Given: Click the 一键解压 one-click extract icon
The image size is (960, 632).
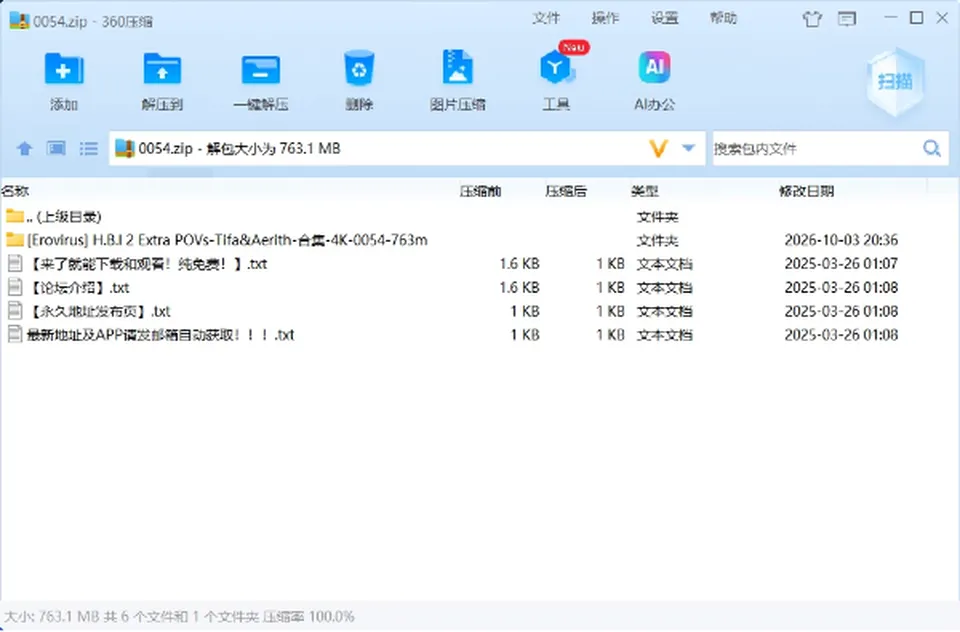Looking at the screenshot, I should [x=261, y=69].
